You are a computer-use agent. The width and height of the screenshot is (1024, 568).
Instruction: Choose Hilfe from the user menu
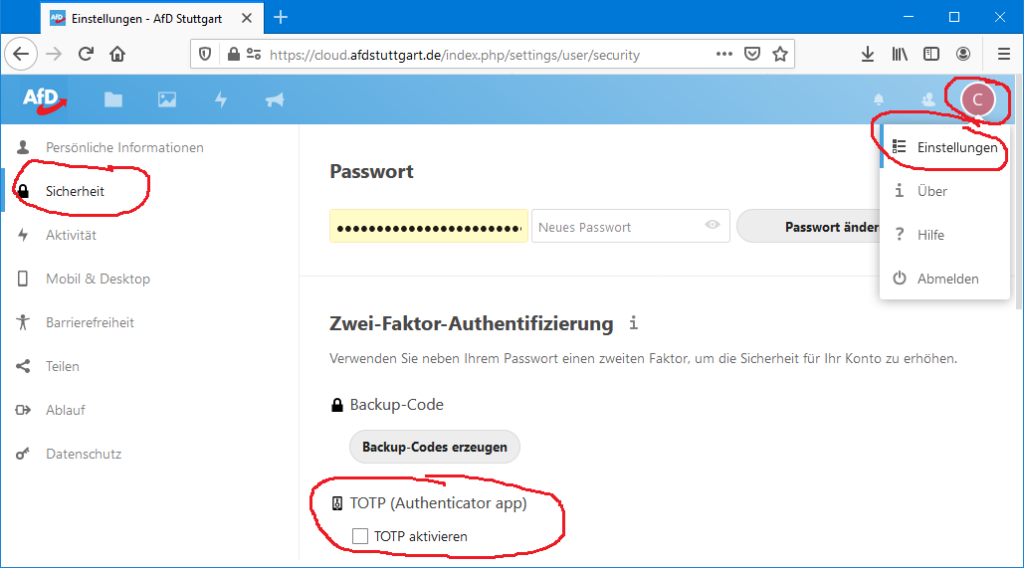[930, 235]
